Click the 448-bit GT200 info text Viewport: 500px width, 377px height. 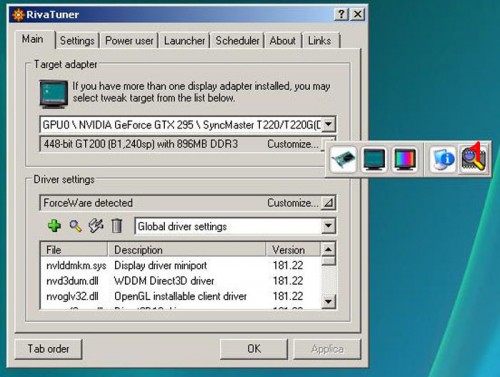(141, 144)
